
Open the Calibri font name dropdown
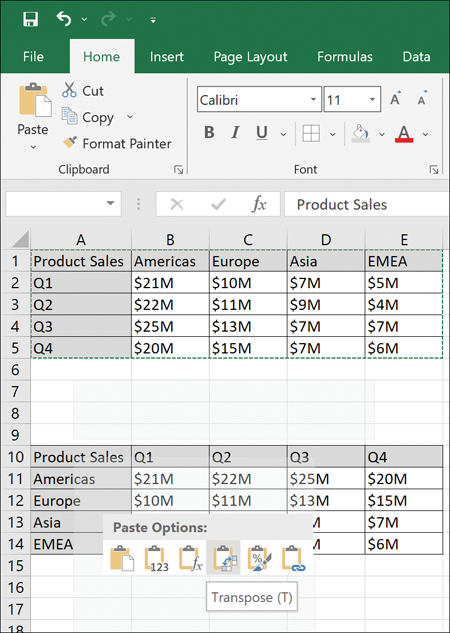(313, 99)
